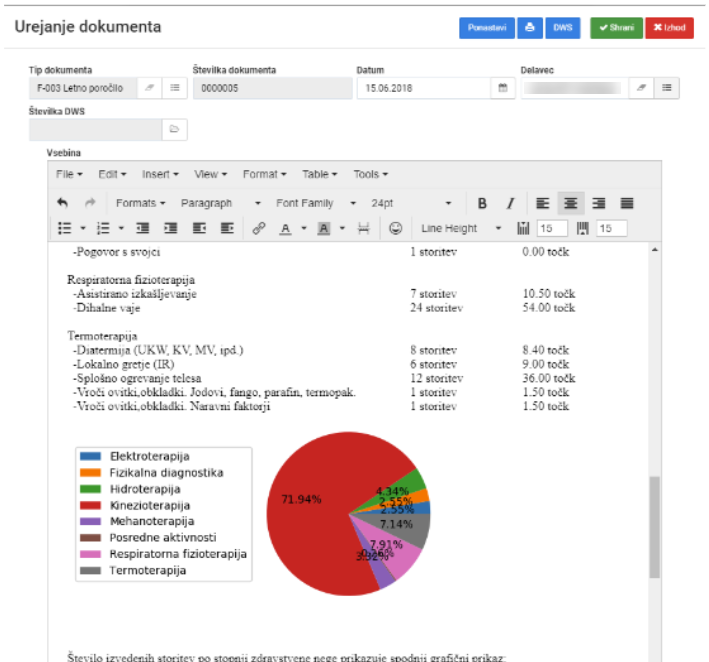The image size is (709, 662).
Task: Focus the Številka dokumenta field 0000005
Action: point(273,88)
